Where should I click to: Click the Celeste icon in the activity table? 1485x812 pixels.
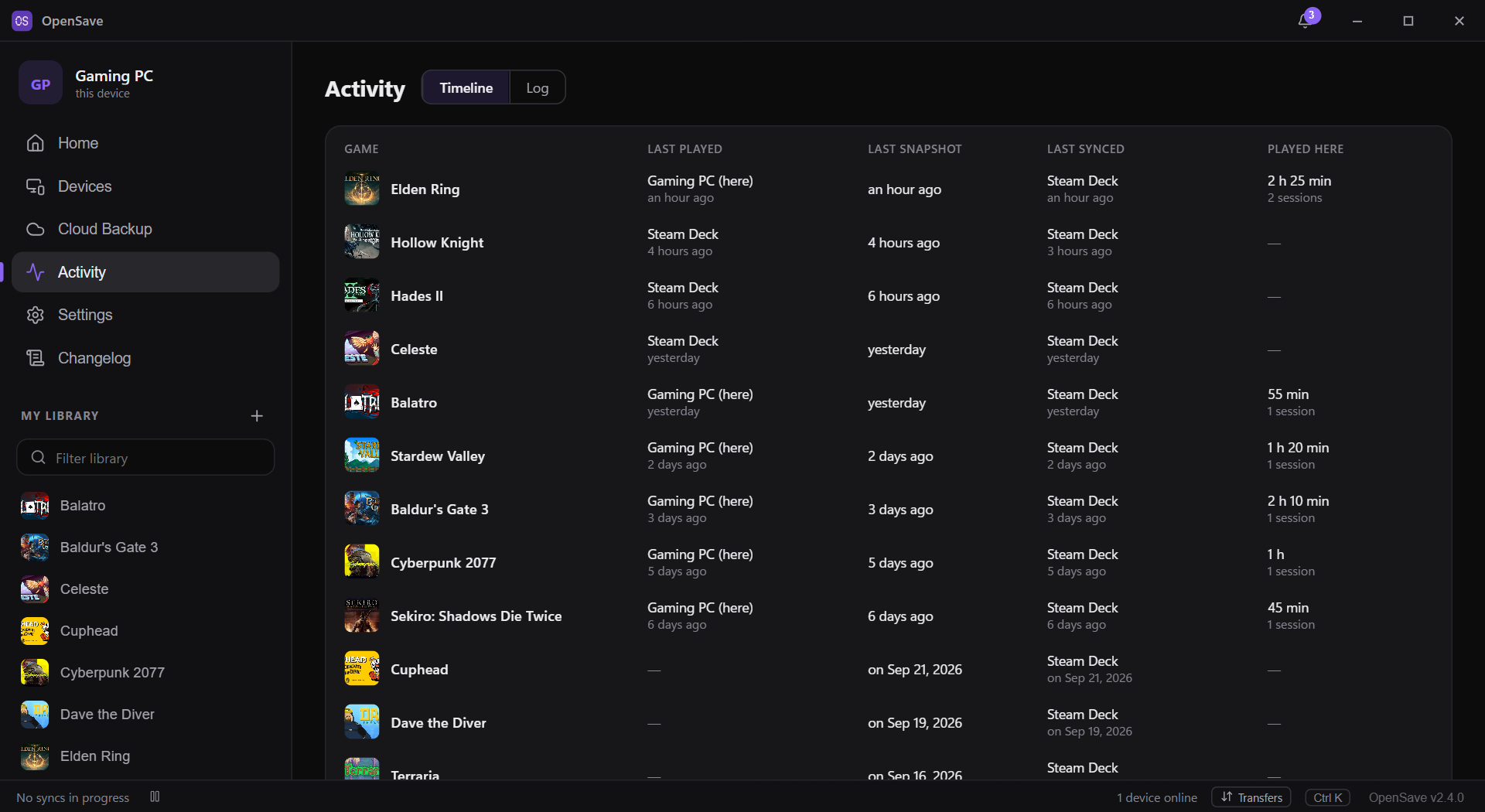coord(362,349)
